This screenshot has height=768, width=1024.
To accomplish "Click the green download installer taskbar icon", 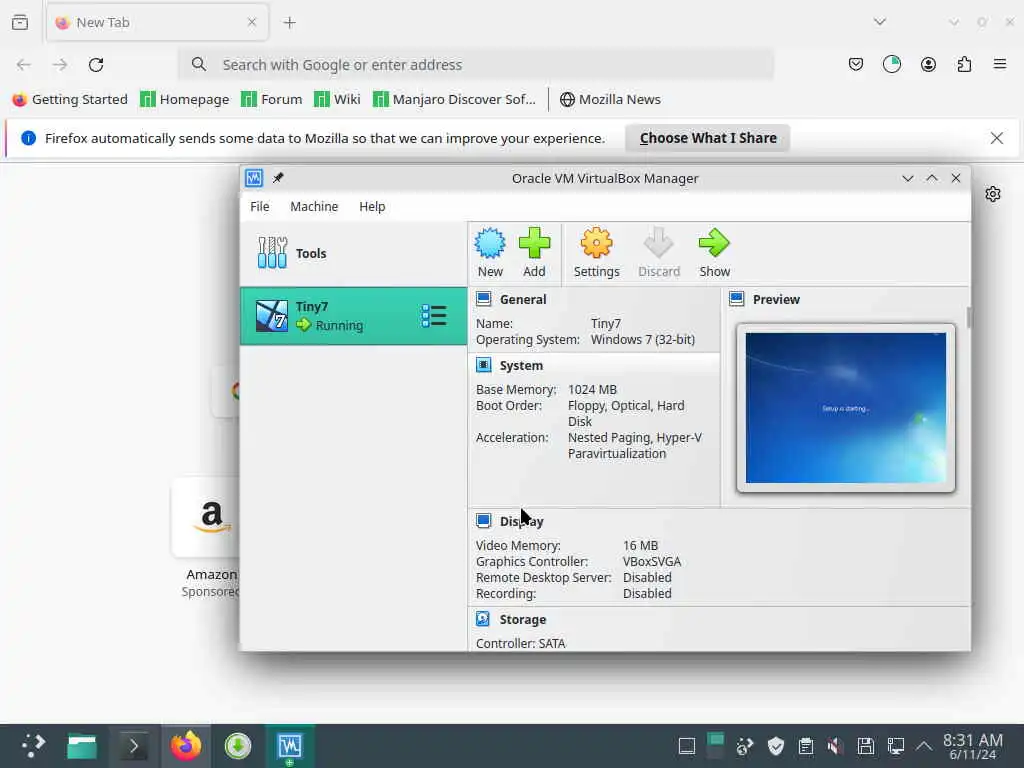I will pyautogui.click(x=238, y=746).
